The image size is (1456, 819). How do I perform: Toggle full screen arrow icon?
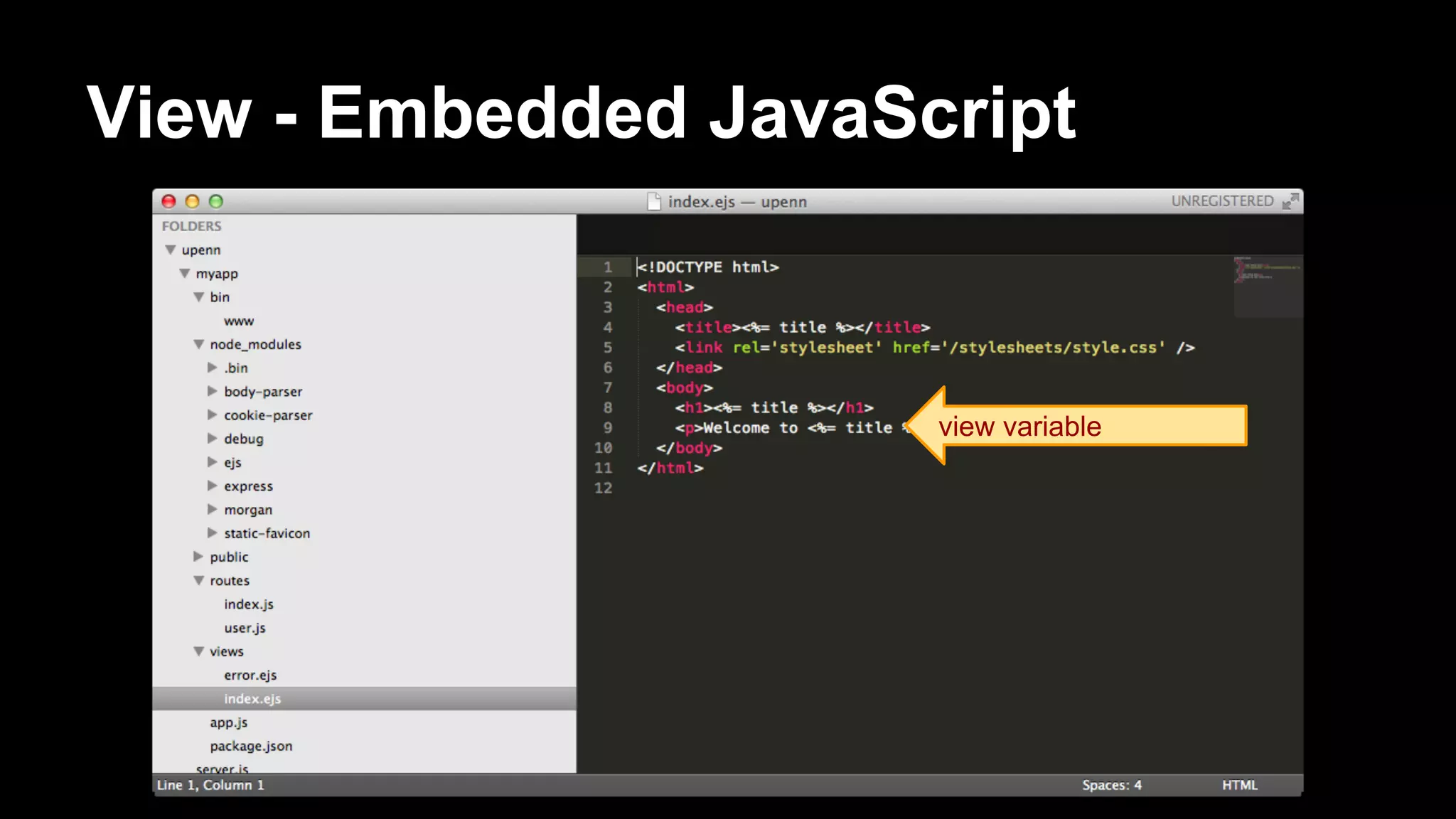[1290, 201]
